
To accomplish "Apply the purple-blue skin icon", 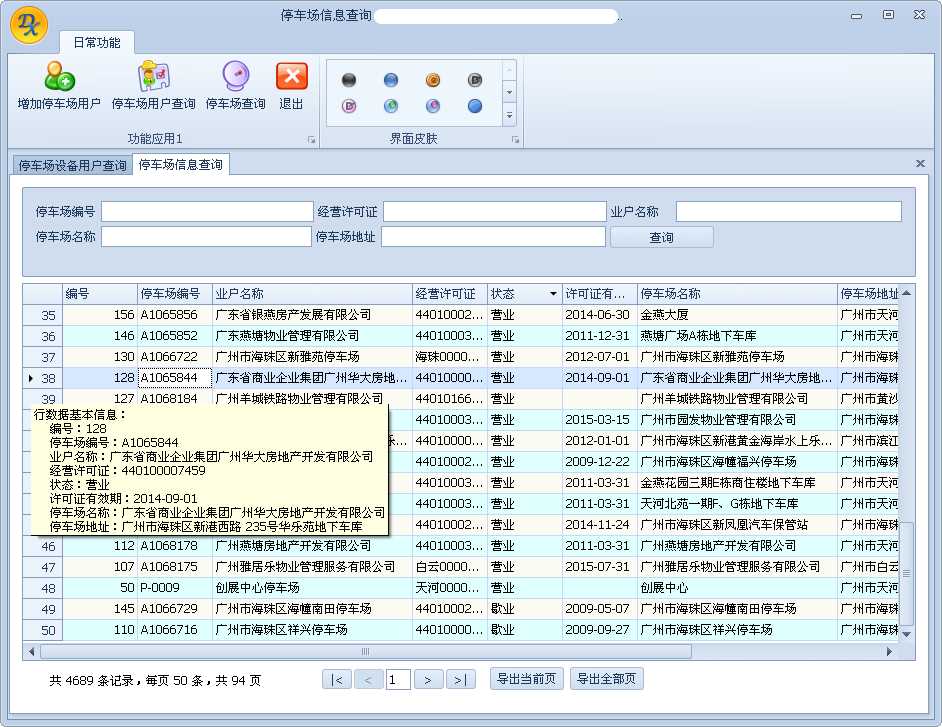I will pyautogui.click(x=433, y=106).
